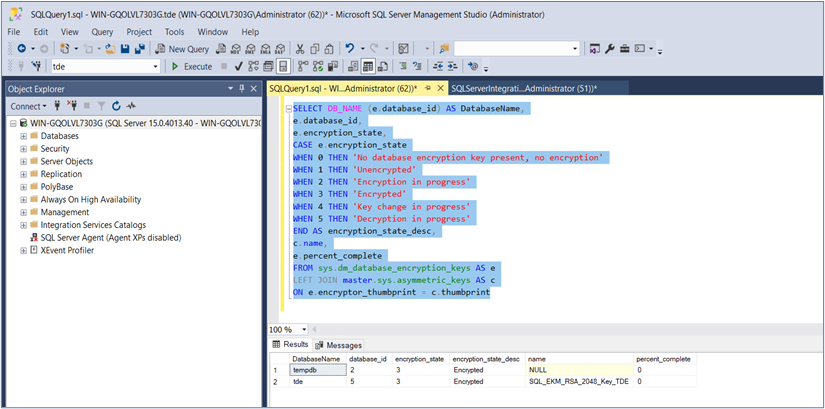Open the Connect dropdown in Object Explorer
The width and height of the screenshot is (825, 409).
click(28, 106)
